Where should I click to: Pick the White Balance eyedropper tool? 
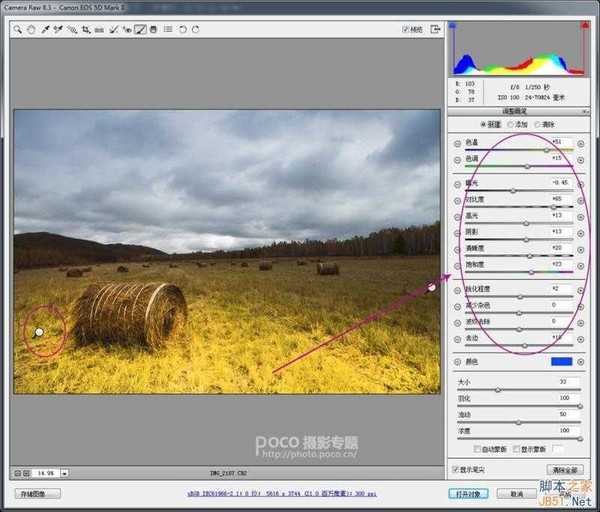(45, 30)
